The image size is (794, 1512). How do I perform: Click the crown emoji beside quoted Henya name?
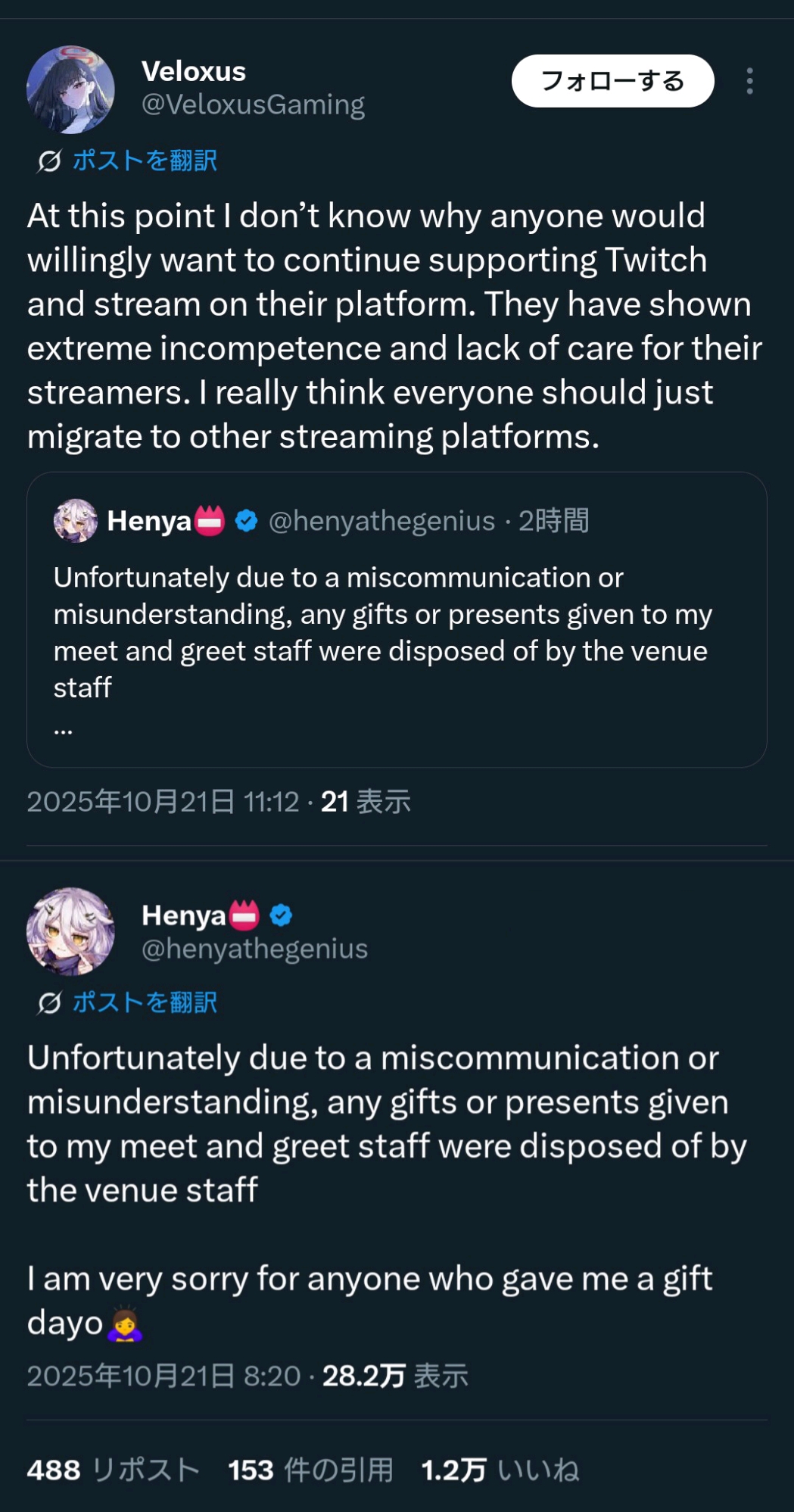(210, 521)
